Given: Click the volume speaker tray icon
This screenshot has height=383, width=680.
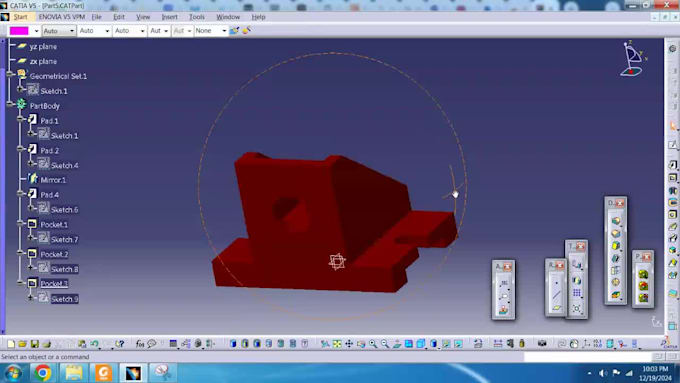Looking at the screenshot, I should pyautogui.click(x=603, y=373).
